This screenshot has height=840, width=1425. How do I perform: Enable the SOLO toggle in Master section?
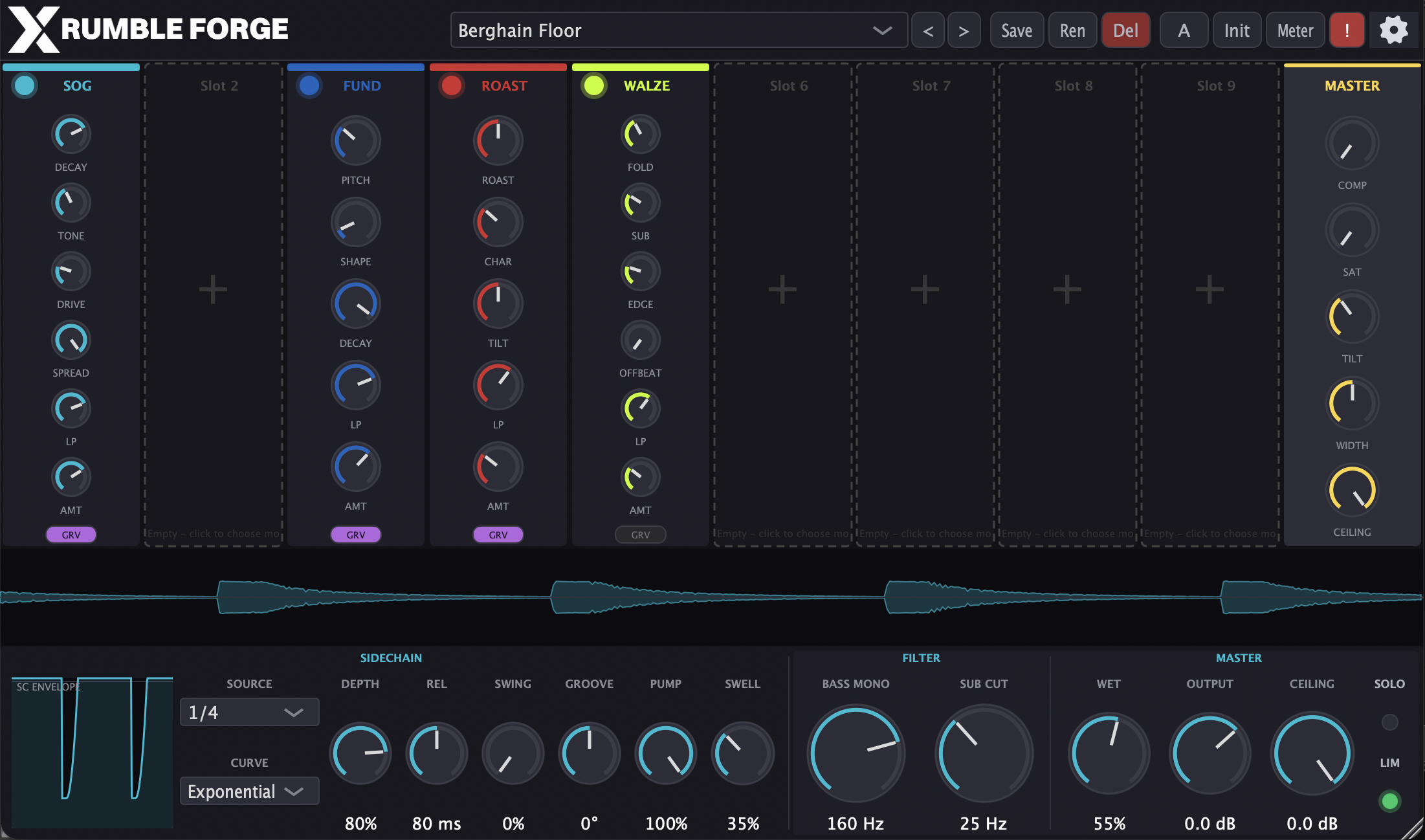1389,722
